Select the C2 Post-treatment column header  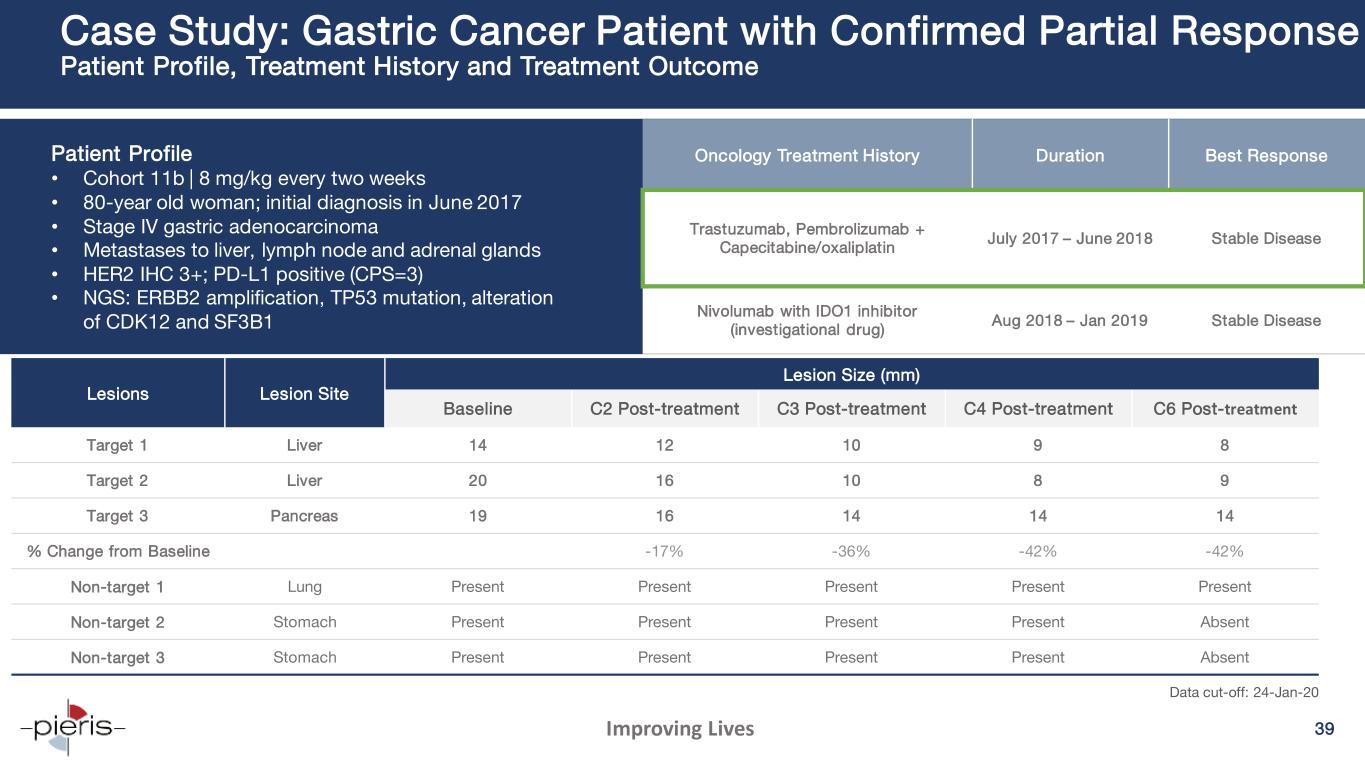tap(664, 408)
